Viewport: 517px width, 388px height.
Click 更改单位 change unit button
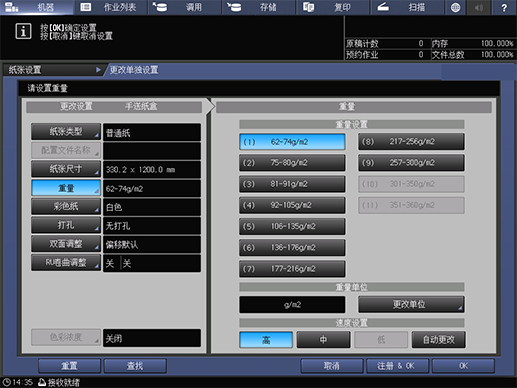pos(411,304)
